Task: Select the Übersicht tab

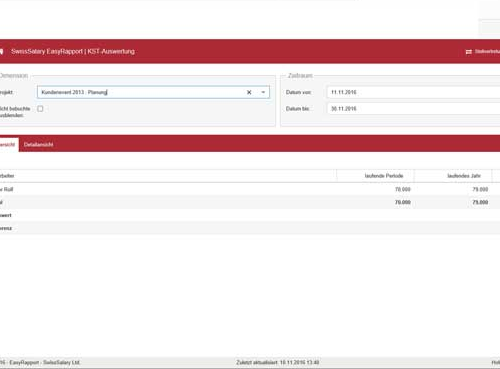Action: click(x=8, y=145)
